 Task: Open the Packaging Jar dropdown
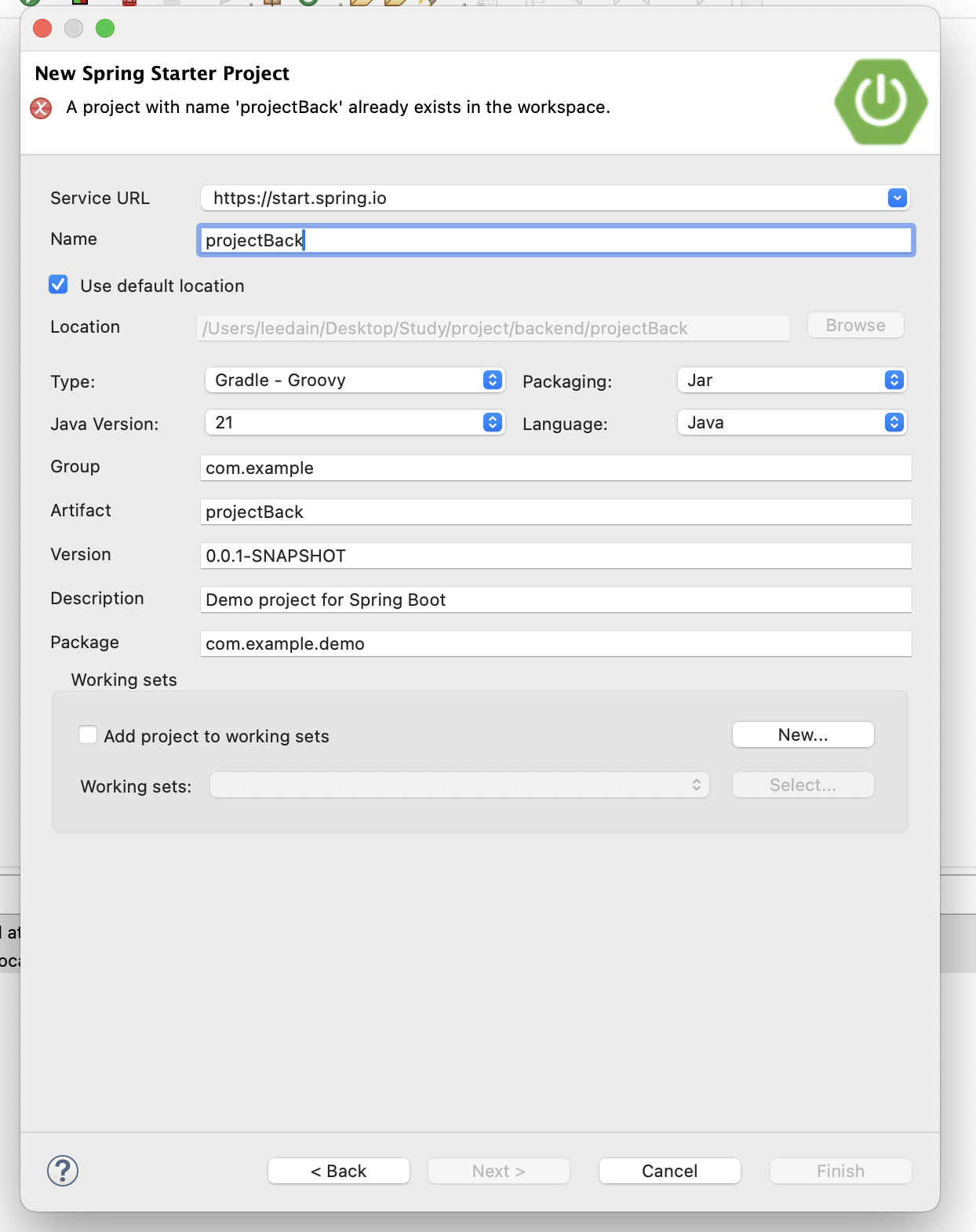point(792,380)
